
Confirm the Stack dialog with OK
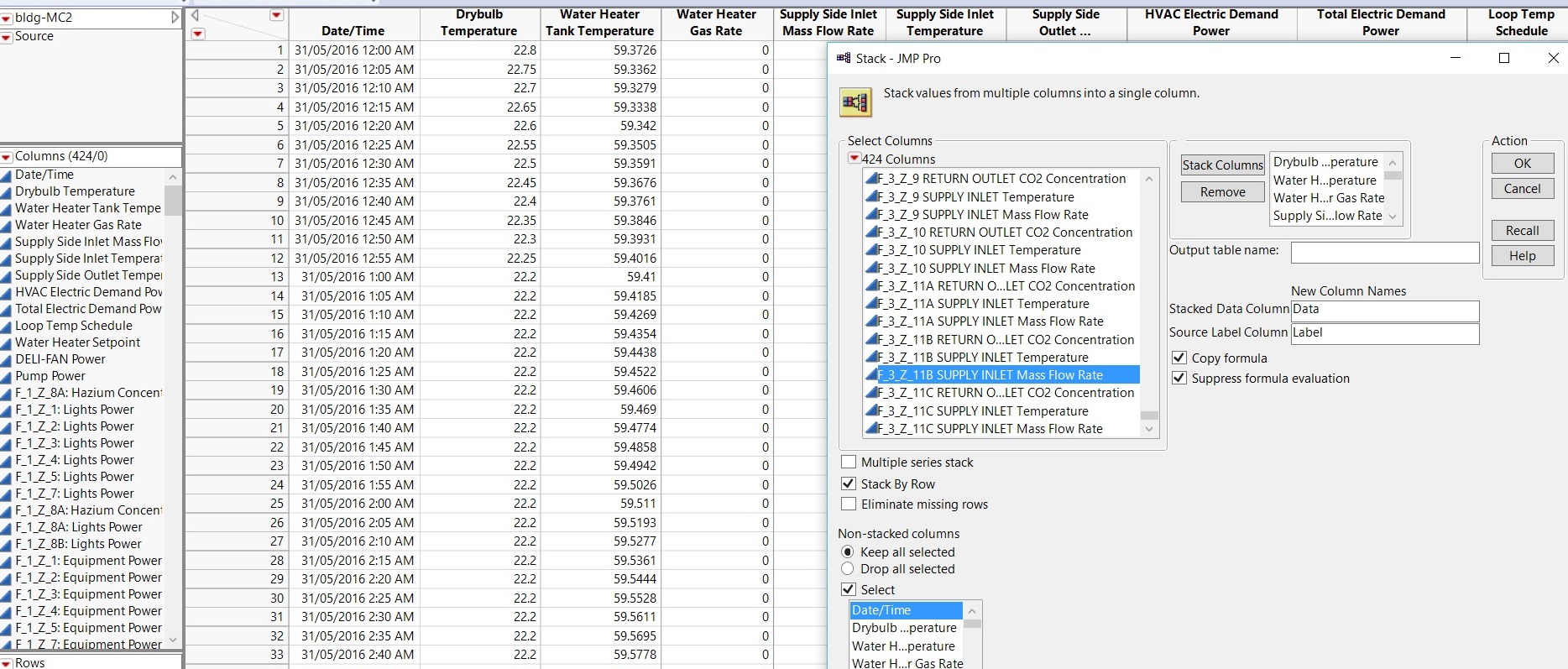pyautogui.click(x=1523, y=164)
